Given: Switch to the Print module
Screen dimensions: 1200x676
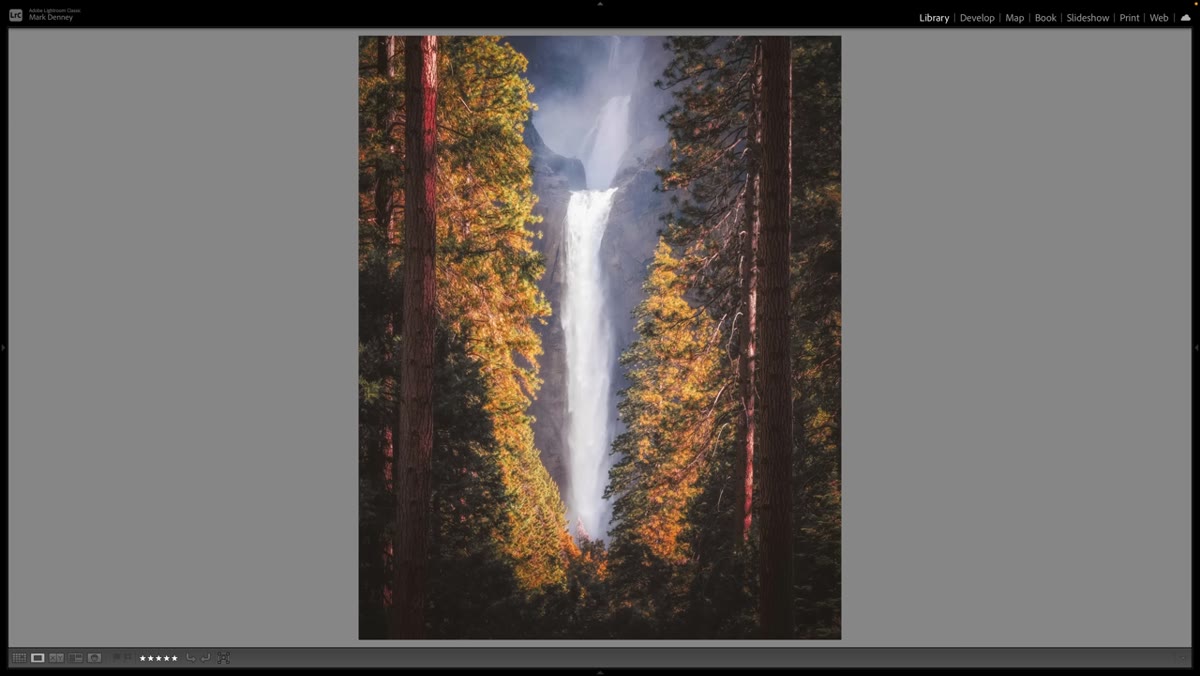Looking at the screenshot, I should pyautogui.click(x=1129, y=18).
